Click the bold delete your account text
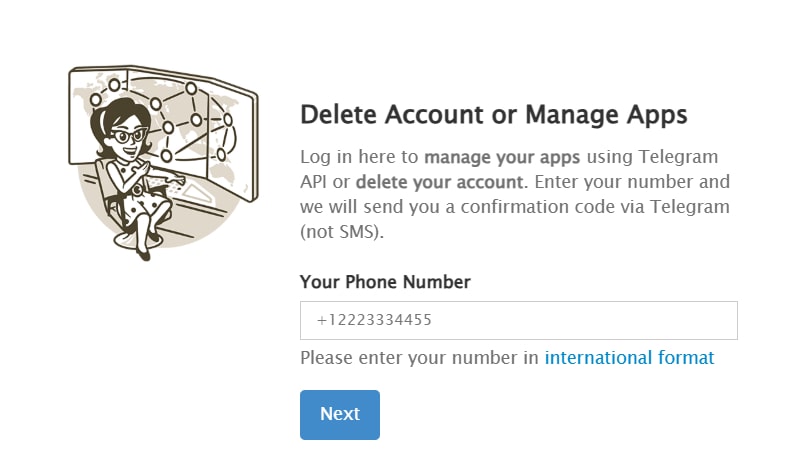The width and height of the screenshot is (787, 472). coord(439,182)
